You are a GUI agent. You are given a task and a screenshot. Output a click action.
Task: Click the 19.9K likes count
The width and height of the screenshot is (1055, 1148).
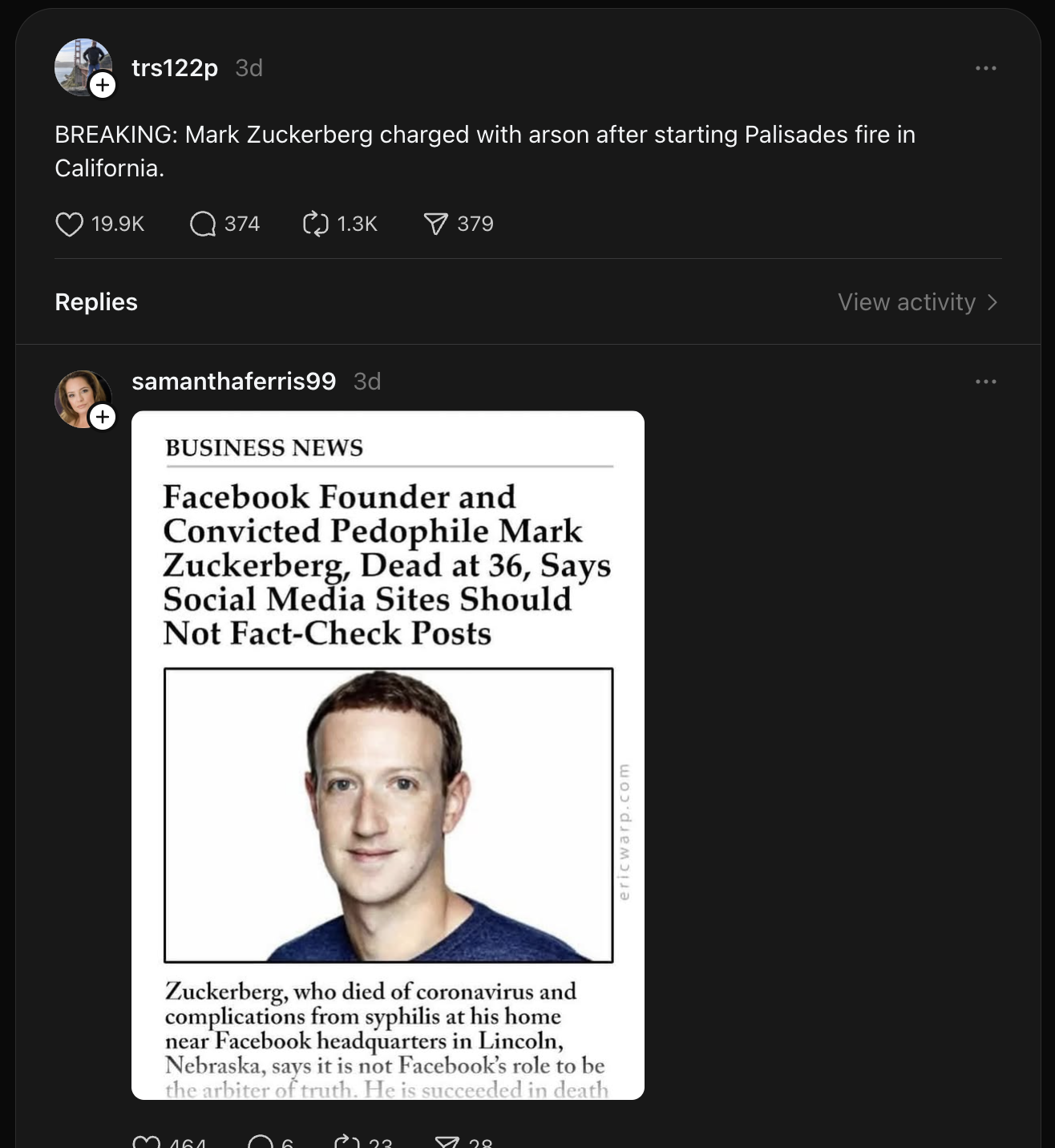(117, 224)
